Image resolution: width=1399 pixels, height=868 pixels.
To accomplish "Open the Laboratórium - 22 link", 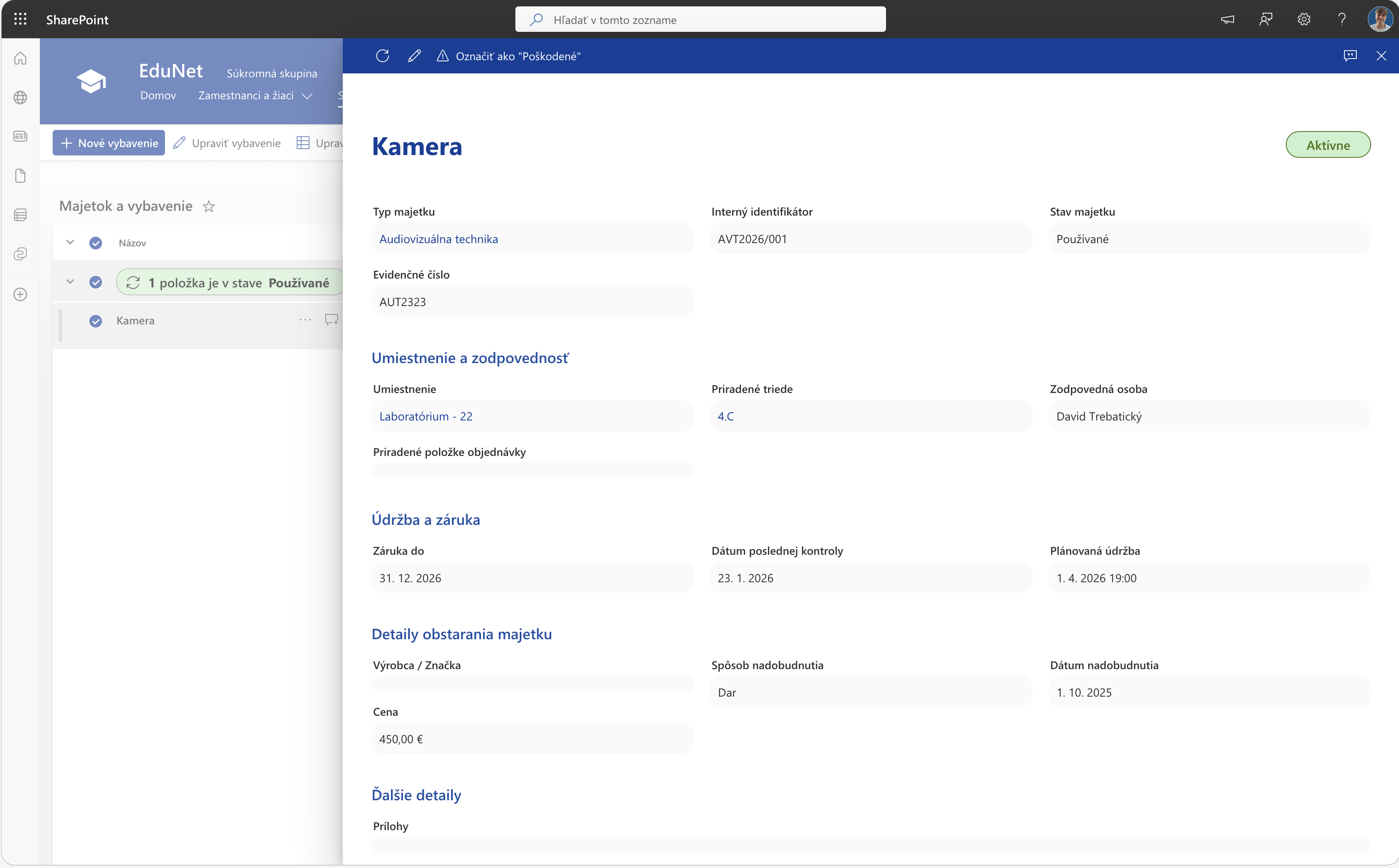I will click(425, 416).
